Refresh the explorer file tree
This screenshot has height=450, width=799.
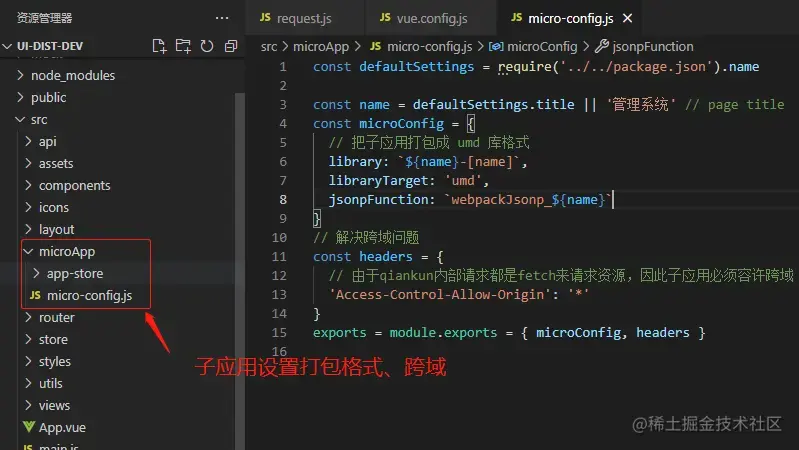[207, 46]
